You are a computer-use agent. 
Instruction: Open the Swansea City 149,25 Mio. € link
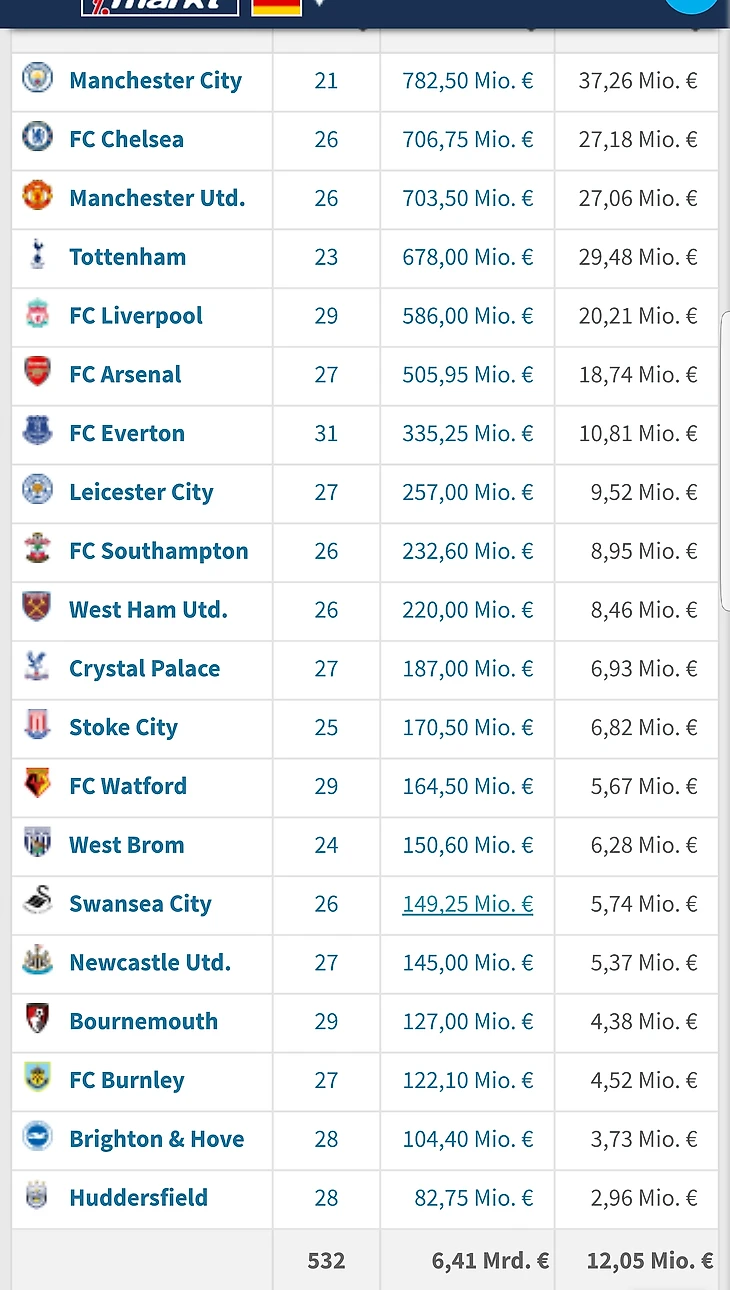pos(467,904)
